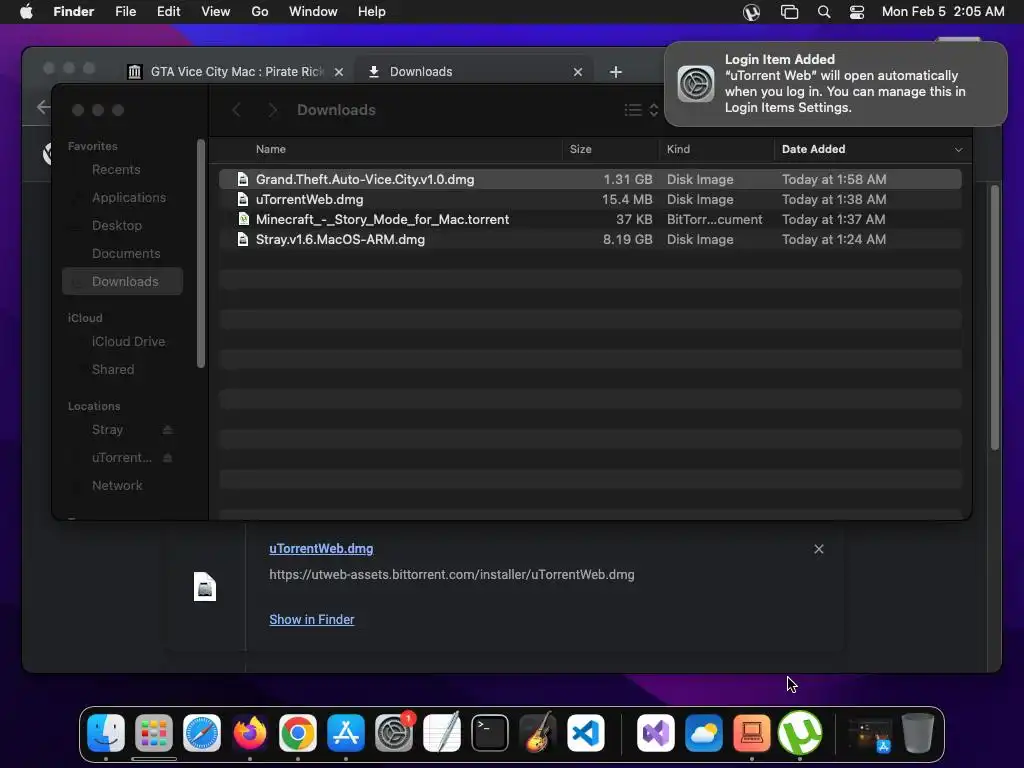Open the cloud weather app in Dock
The width and height of the screenshot is (1024, 768).
(x=703, y=733)
